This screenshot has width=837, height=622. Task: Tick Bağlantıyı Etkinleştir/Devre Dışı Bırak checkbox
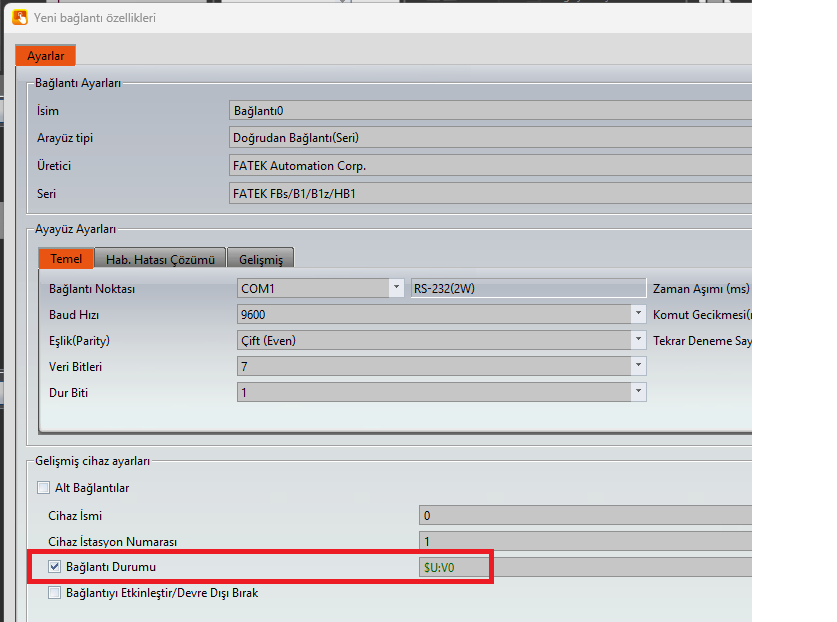click(x=55, y=593)
